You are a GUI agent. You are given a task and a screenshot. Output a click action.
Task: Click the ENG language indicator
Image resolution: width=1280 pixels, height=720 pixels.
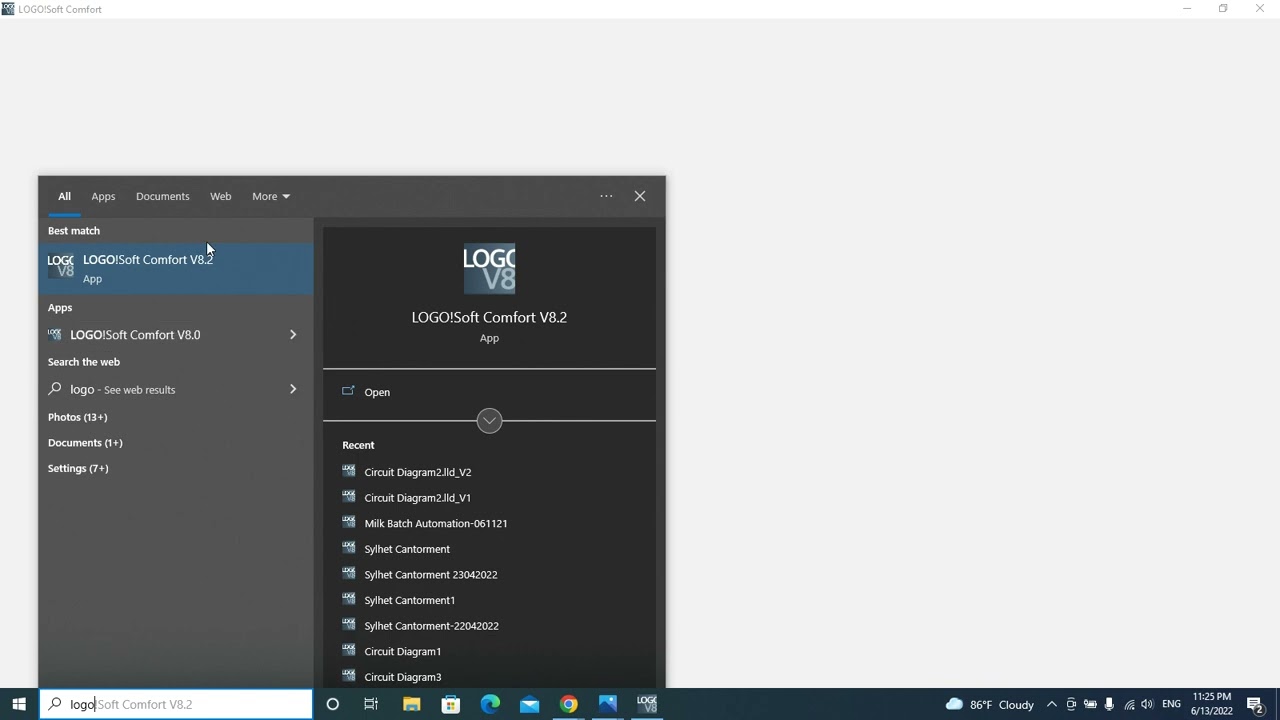1171,704
